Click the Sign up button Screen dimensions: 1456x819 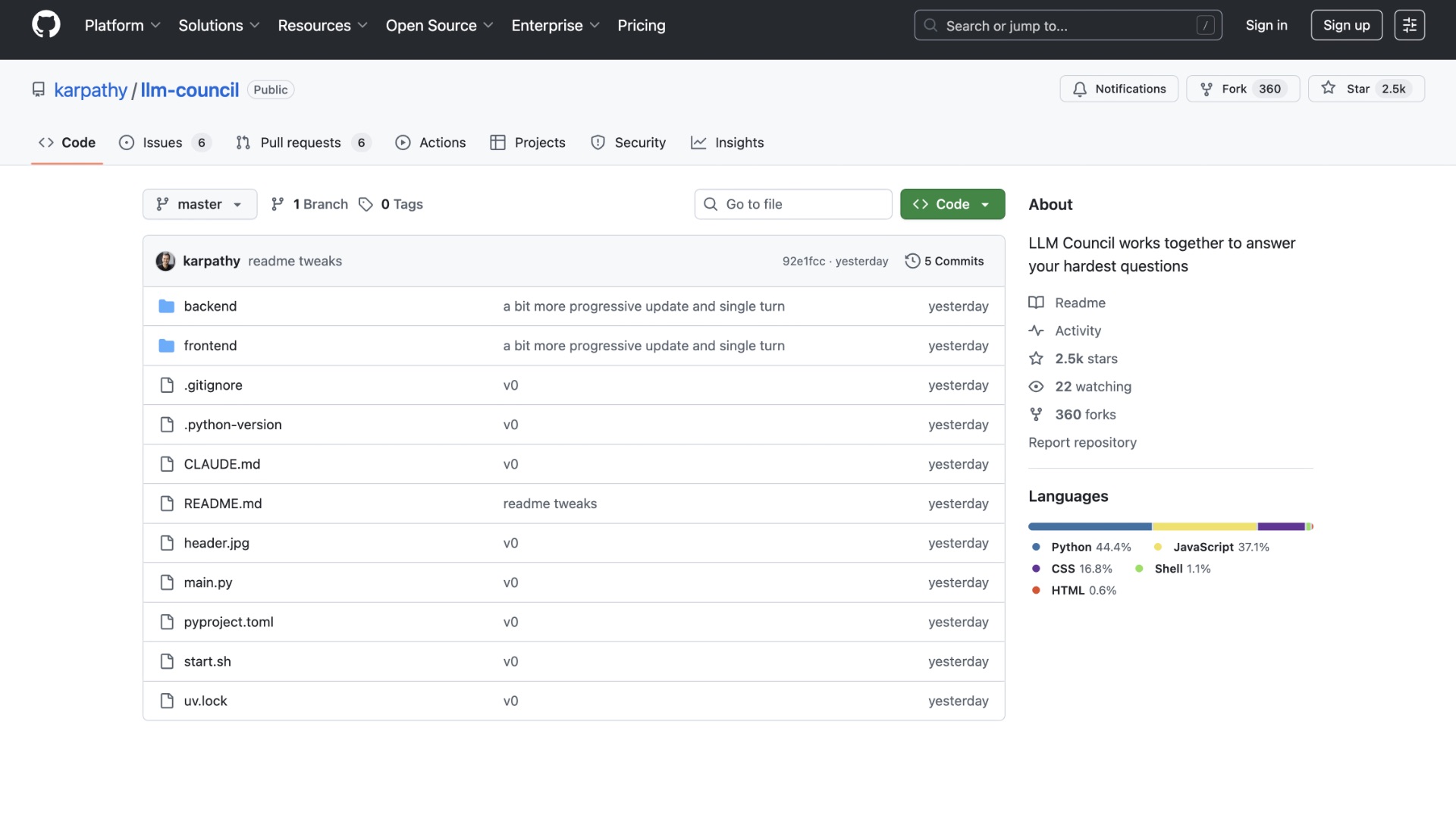click(1346, 25)
